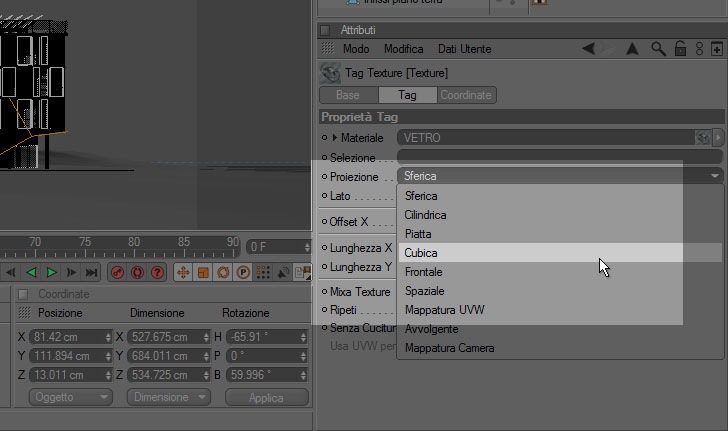Image resolution: width=728 pixels, height=431 pixels.
Task: Click the green play backward button
Action: click(31, 272)
